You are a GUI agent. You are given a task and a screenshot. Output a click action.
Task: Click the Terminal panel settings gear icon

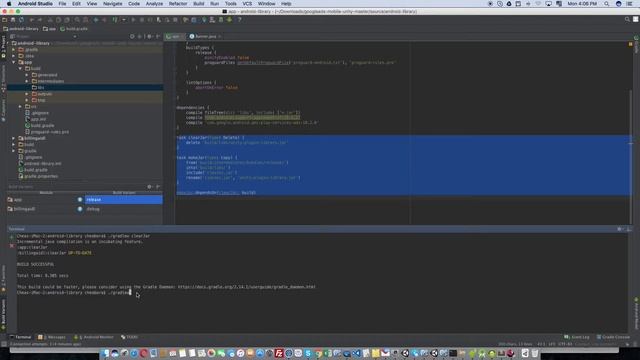click(620, 229)
